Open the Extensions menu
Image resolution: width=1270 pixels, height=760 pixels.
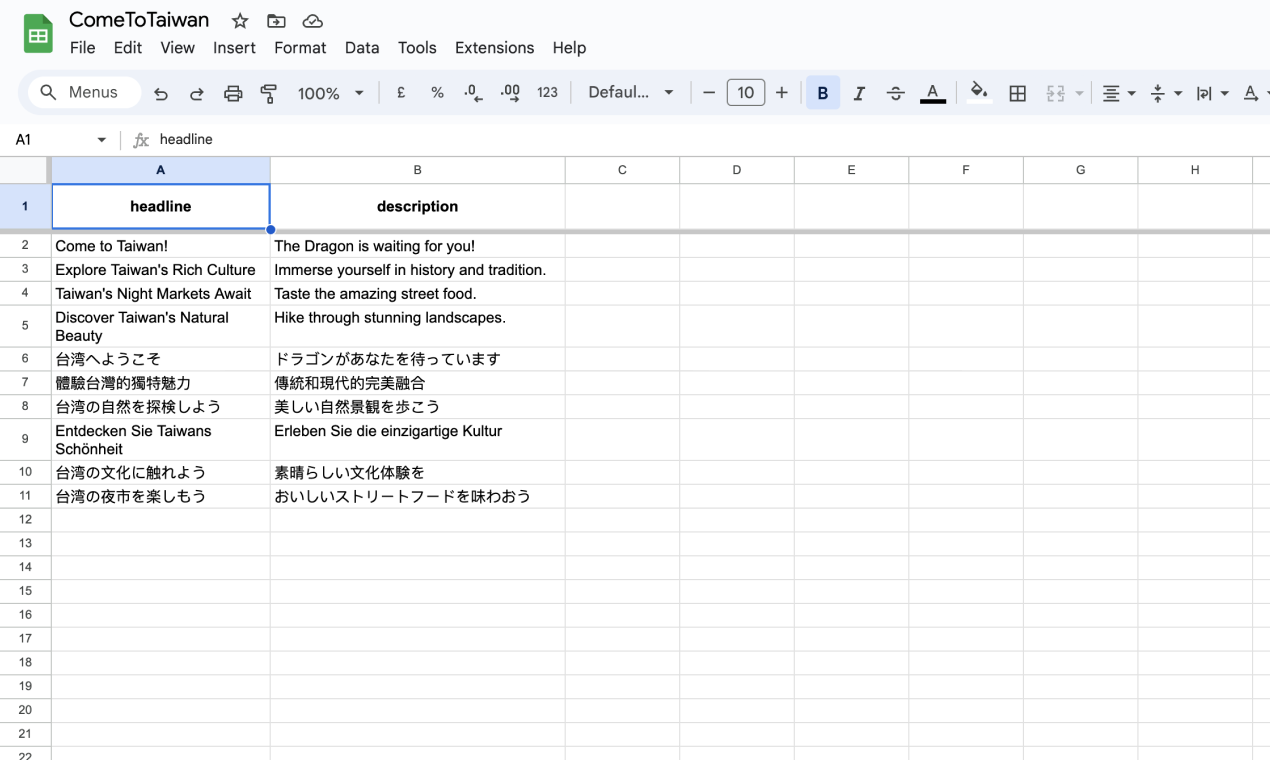pyautogui.click(x=494, y=47)
